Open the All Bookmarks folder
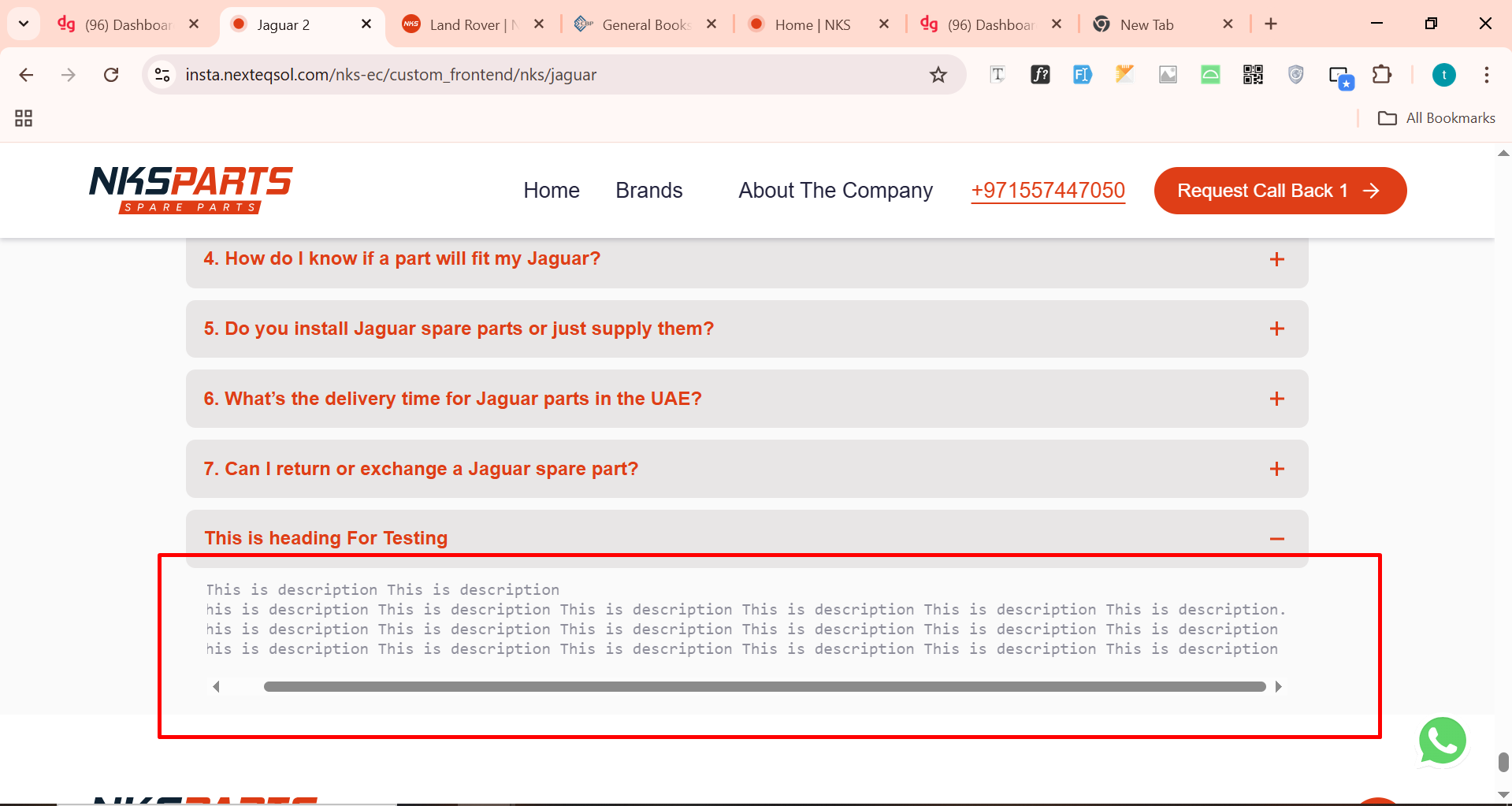Image resolution: width=1512 pixels, height=806 pixels. click(x=1436, y=118)
